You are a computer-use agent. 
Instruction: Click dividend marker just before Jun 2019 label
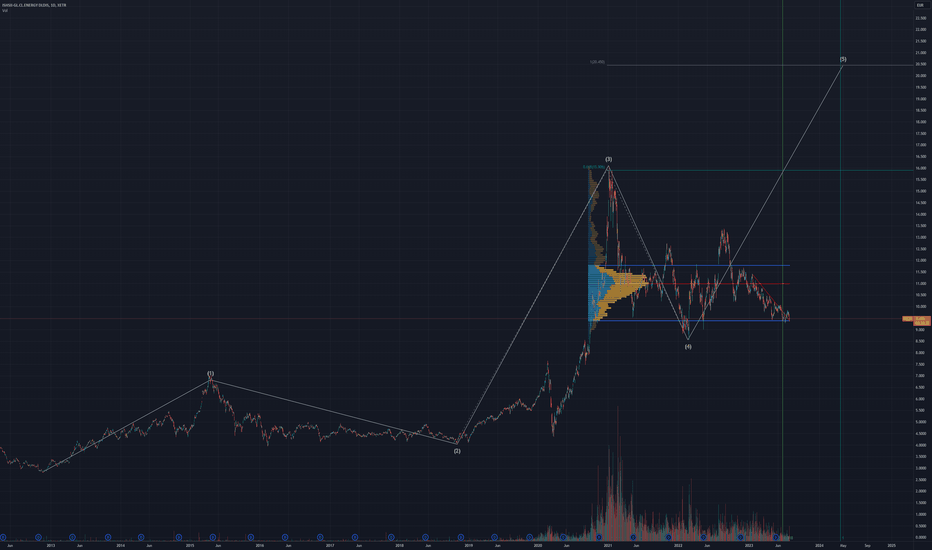pos(495,537)
